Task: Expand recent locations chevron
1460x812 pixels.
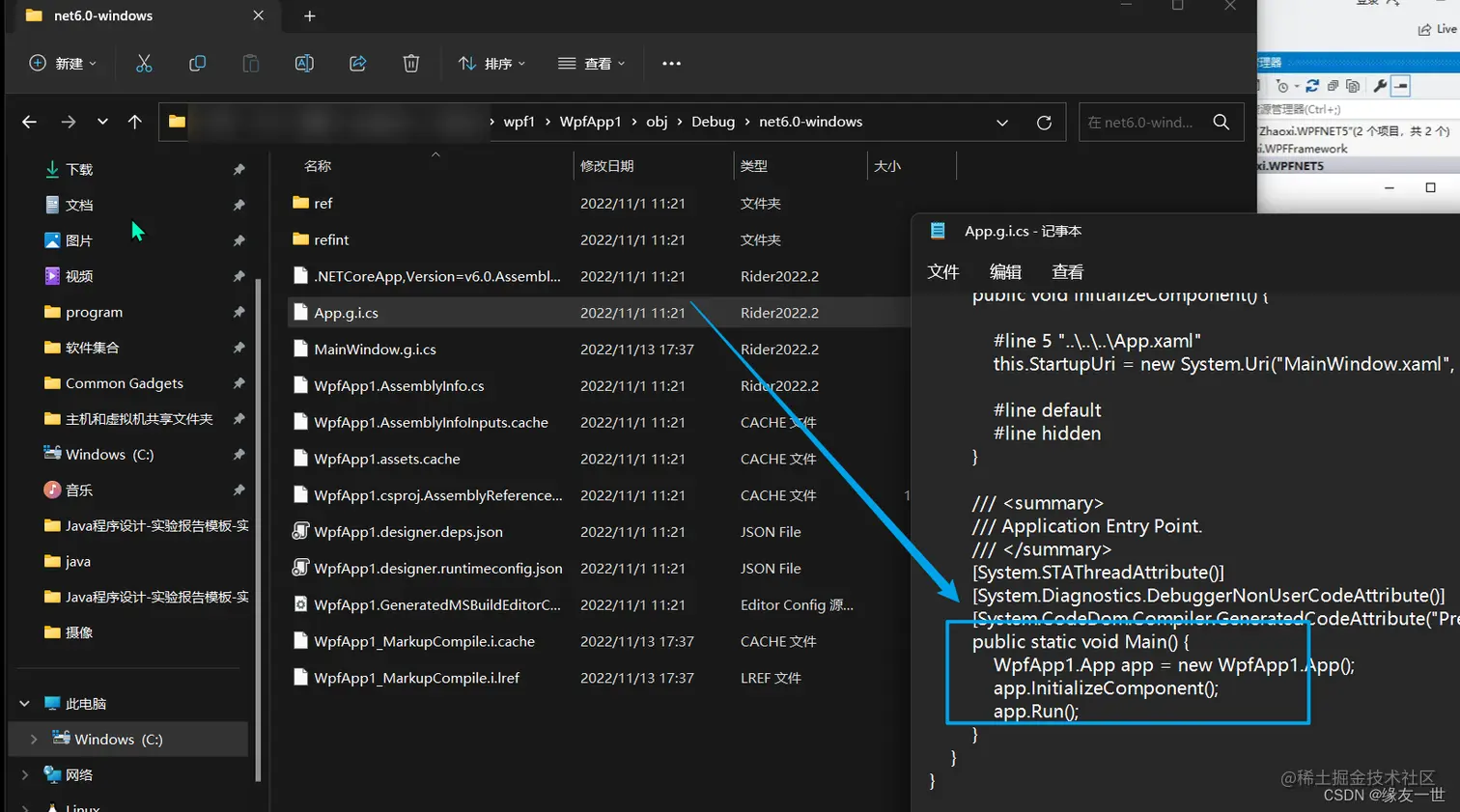Action: pos(102,122)
